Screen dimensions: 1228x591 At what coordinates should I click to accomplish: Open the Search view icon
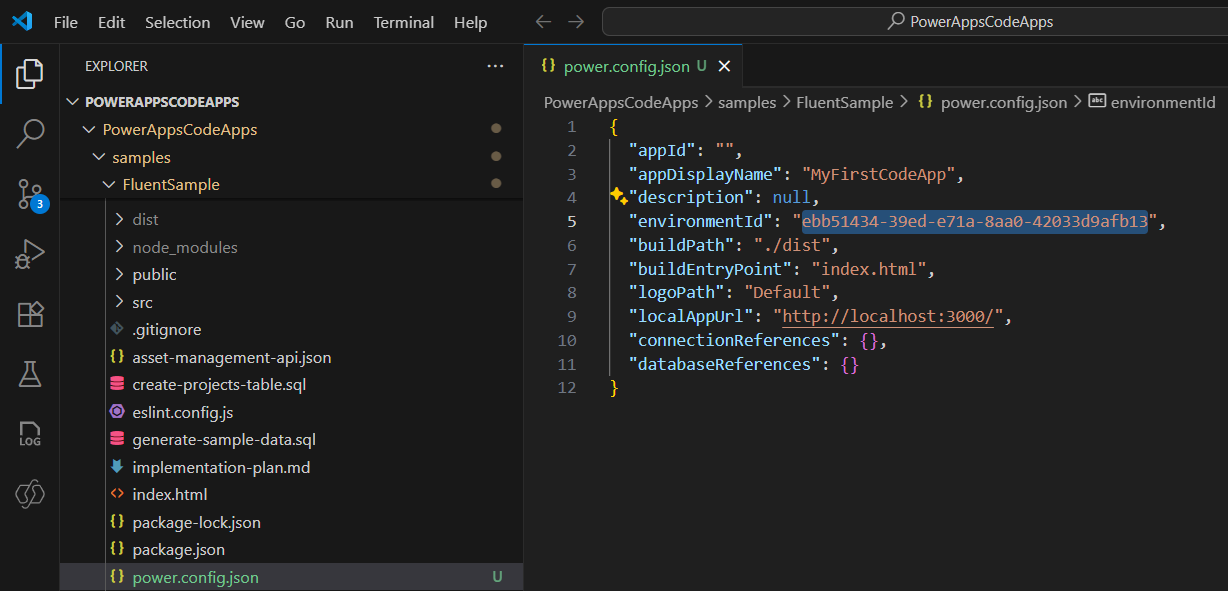click(30, 133)
